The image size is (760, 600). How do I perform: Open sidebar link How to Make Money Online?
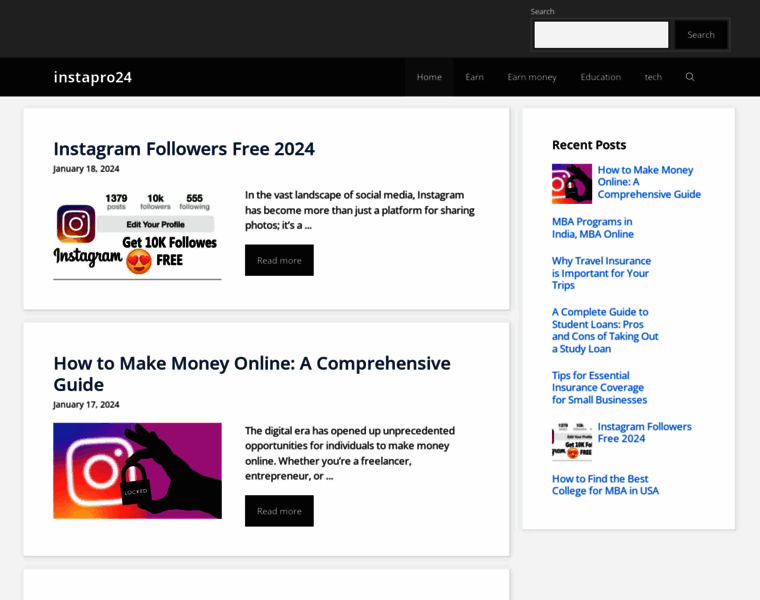(649, 182)
